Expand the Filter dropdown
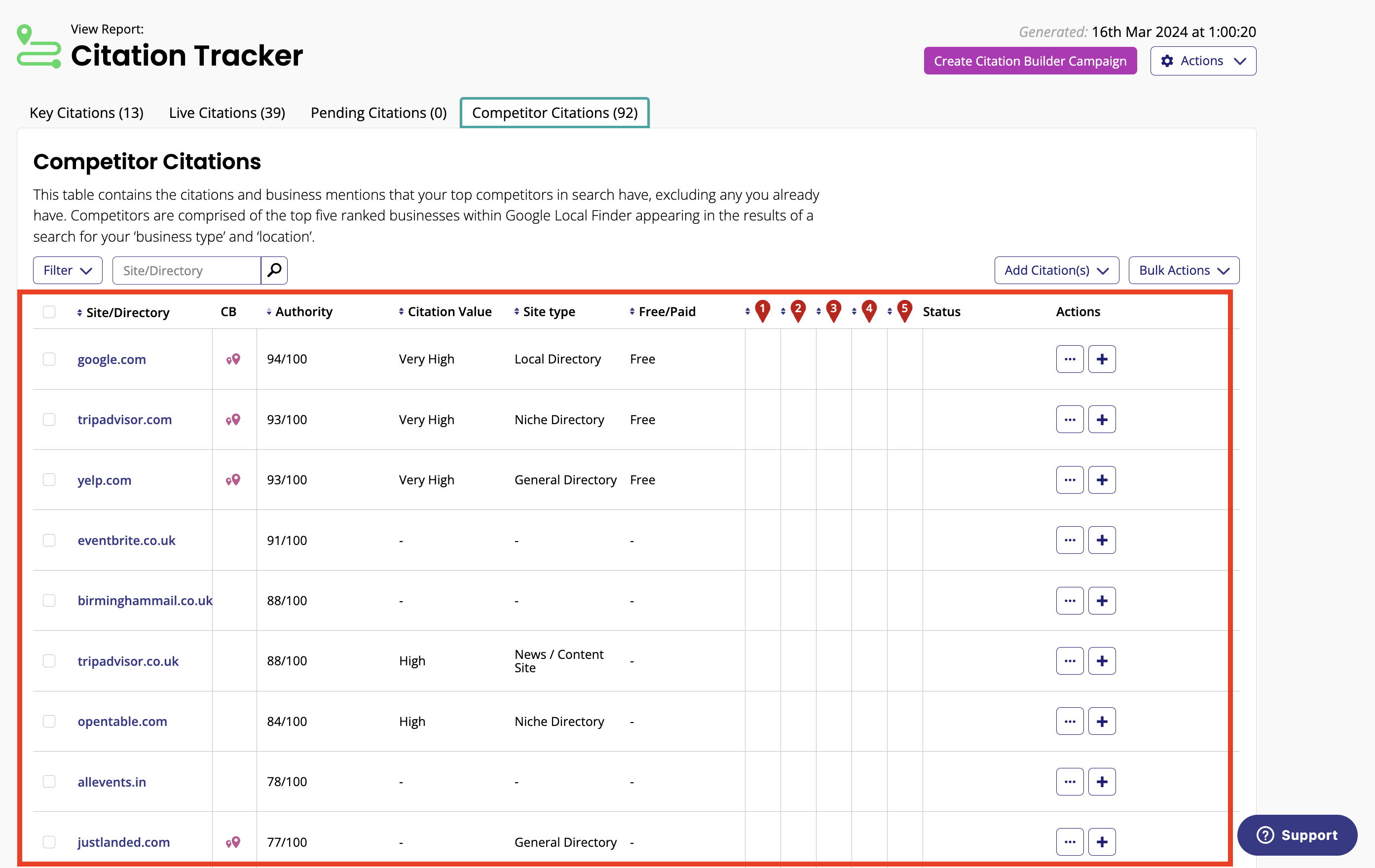This screenshot has height=868, width=1375. tap(68, 270)
